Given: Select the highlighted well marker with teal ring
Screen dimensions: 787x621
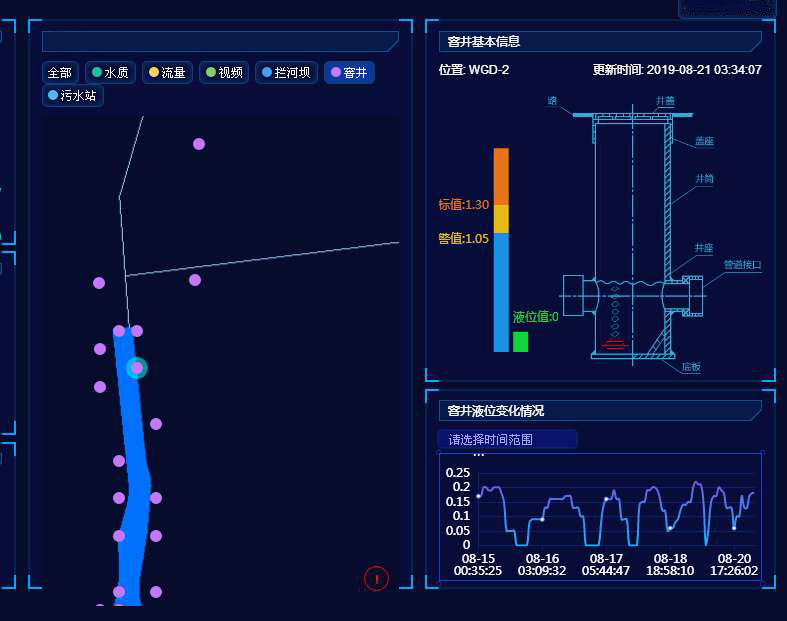Looking at the screenshot, I should 137,368.
